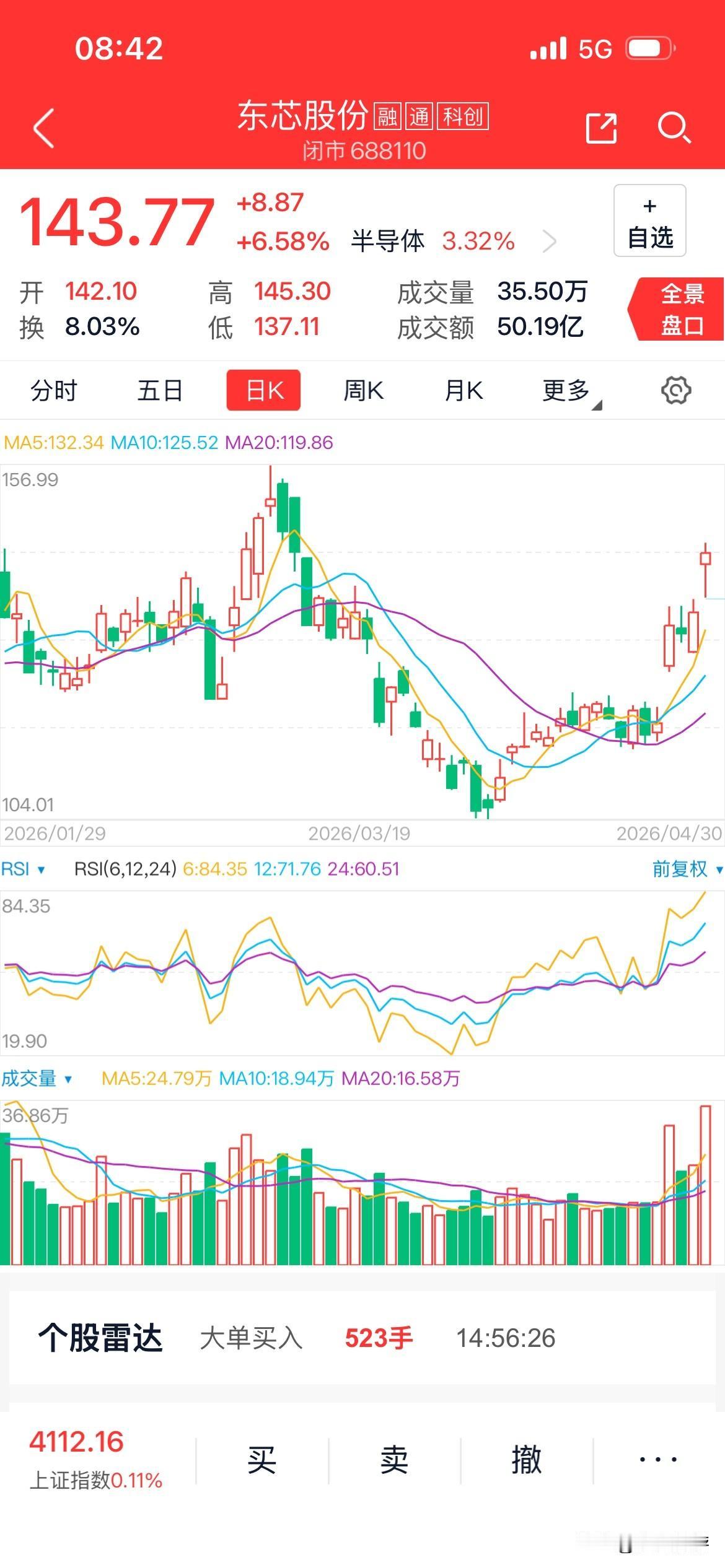Tap the 买 buy button
Image resolution: width=725 pixels, height=1568 pixels.
pyautogui.click(x=261, y=1460)
